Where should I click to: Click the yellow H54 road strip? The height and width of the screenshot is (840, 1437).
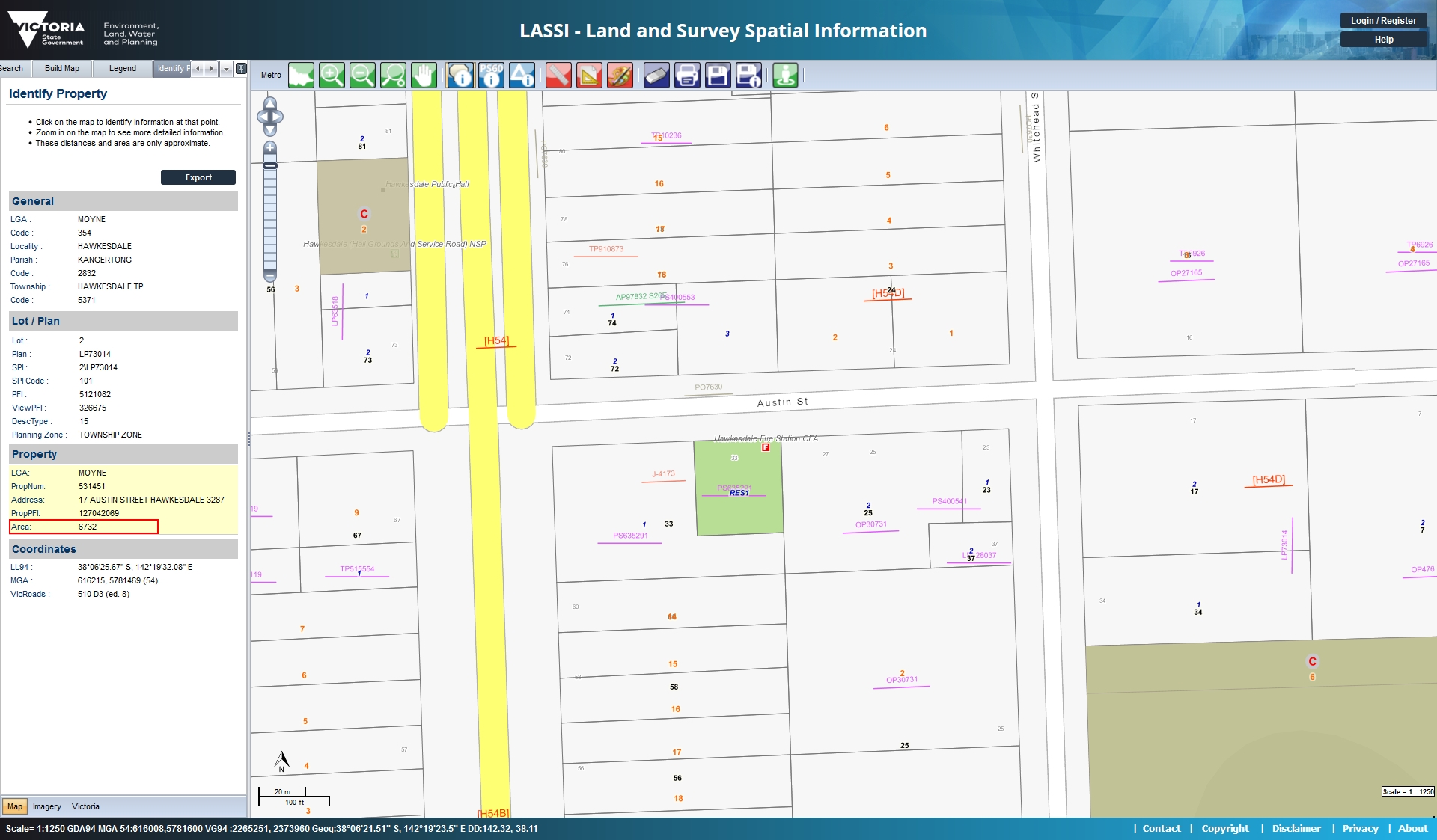click(484, 449)
